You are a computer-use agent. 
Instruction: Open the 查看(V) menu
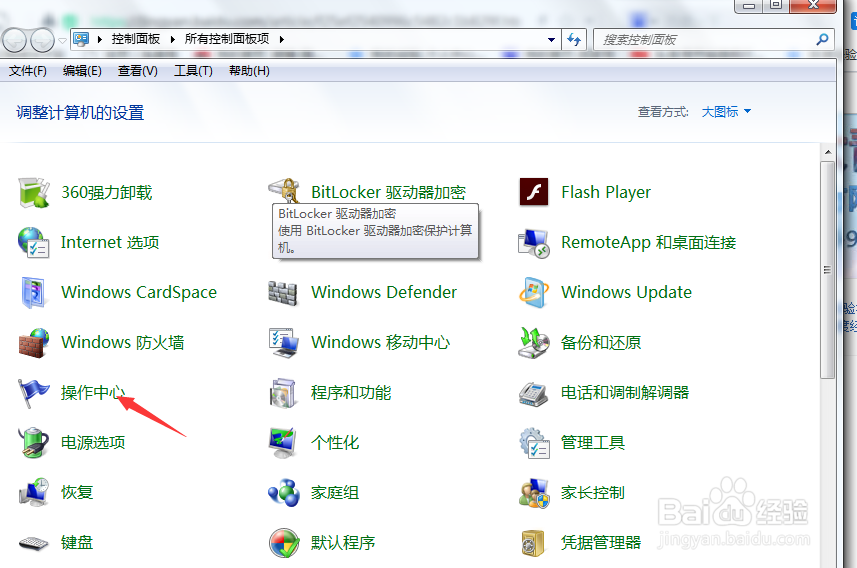coord(138,71)
